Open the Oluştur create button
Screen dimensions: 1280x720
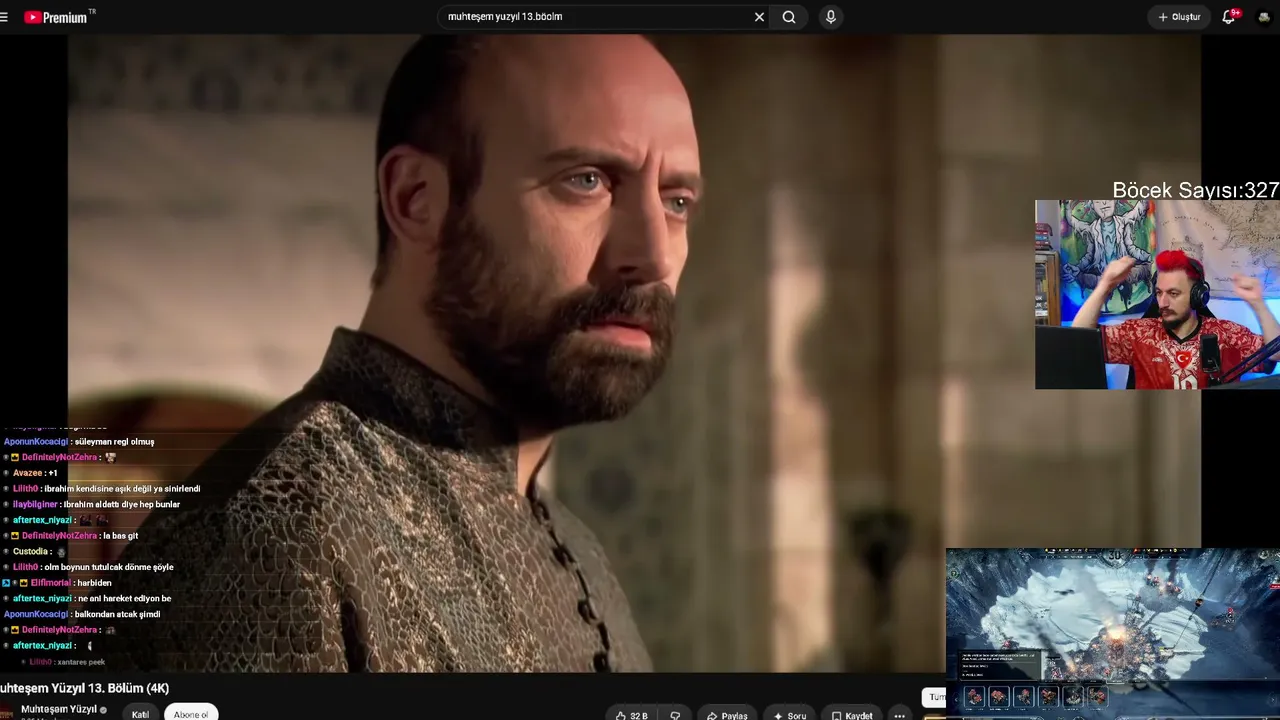tap(1179, 17)
